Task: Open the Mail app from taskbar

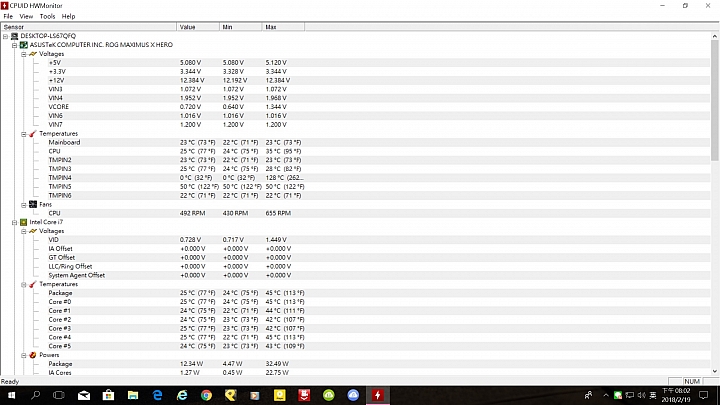Action: coord(84,395)
